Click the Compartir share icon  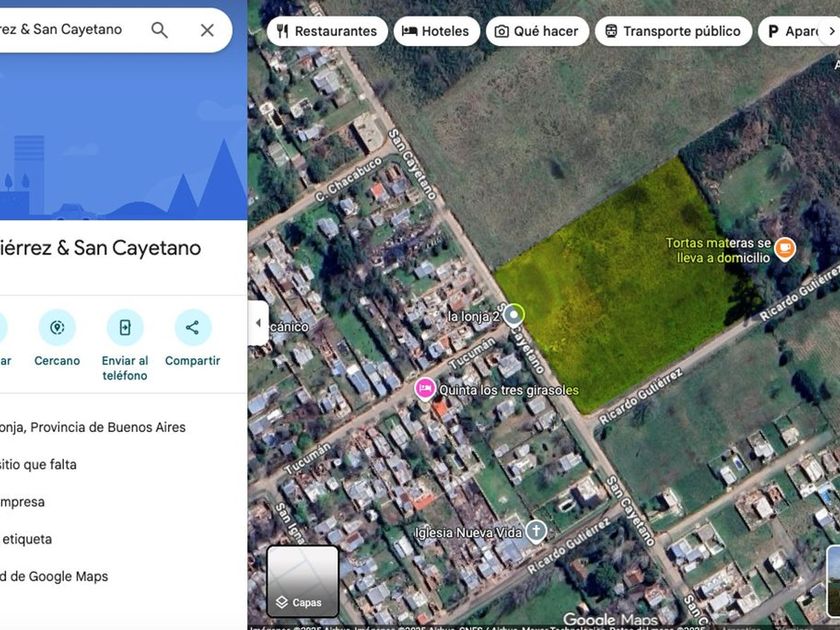point(192,327)
